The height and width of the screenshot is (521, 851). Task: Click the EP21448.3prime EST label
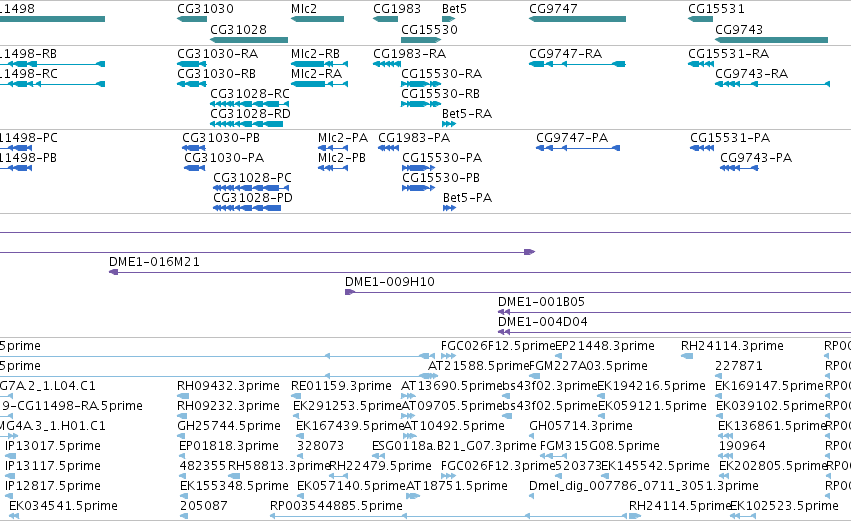pos(605,346)
